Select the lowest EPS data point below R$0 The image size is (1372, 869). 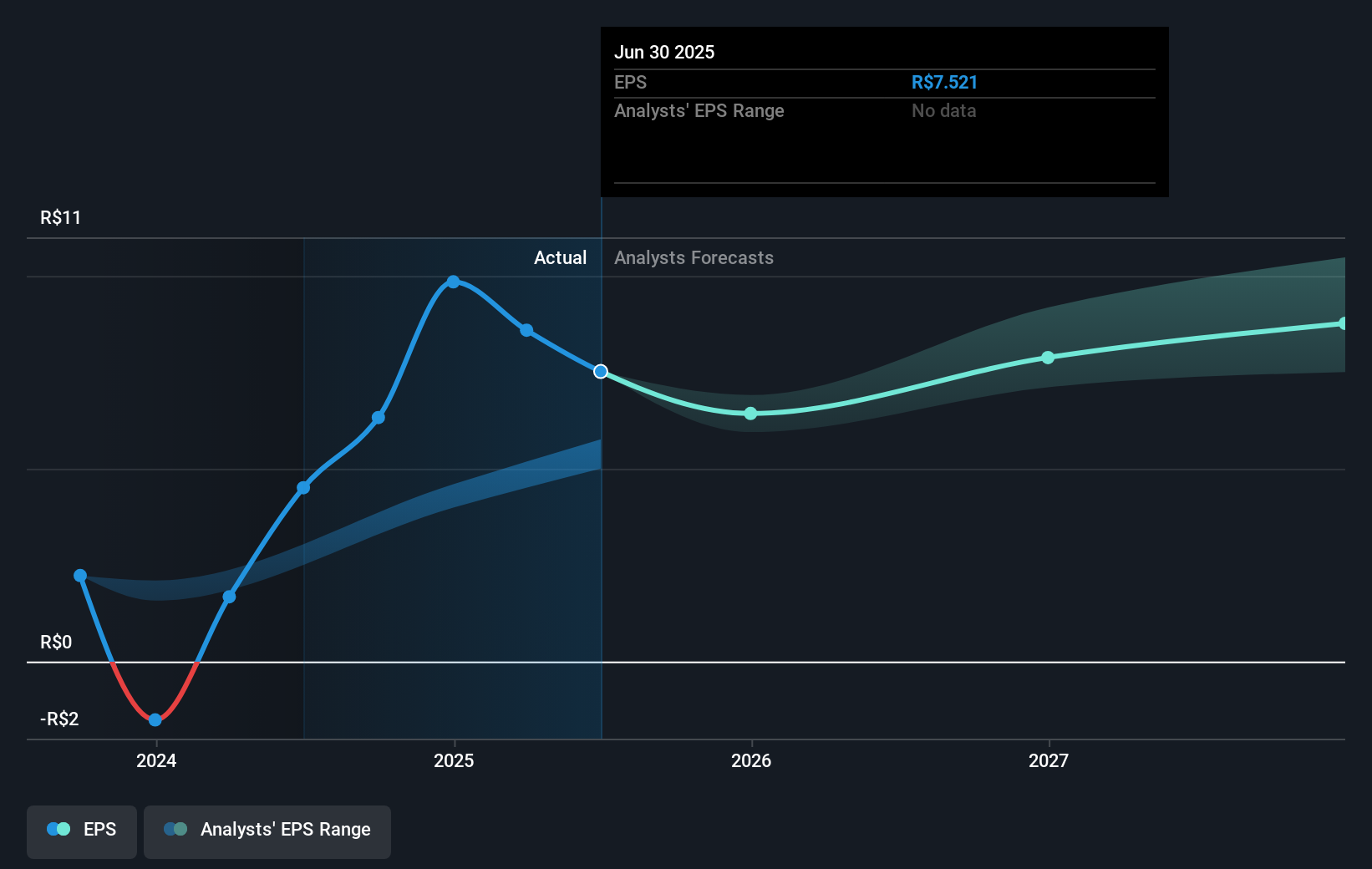155,719
